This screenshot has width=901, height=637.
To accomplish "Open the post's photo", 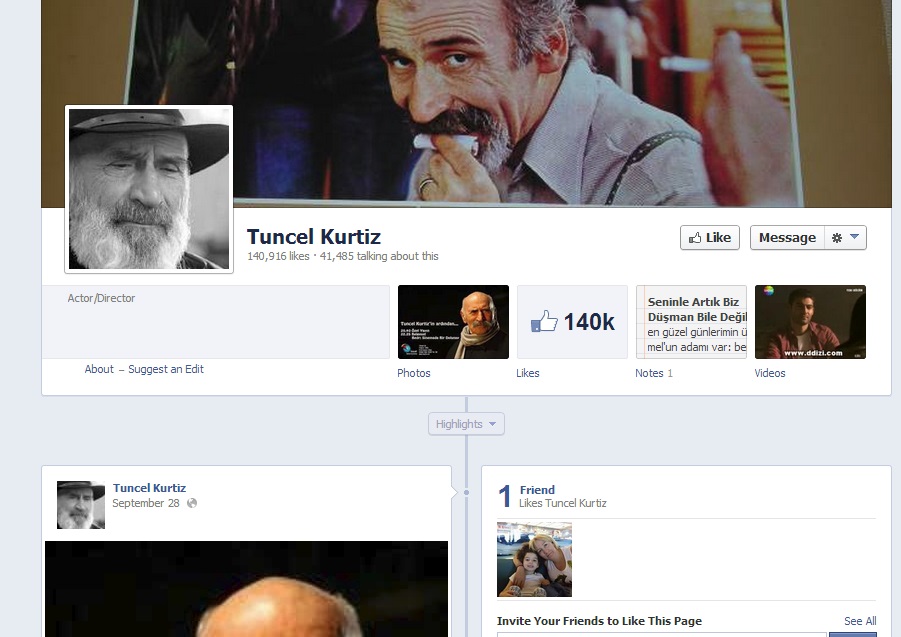I will [247, 589].
